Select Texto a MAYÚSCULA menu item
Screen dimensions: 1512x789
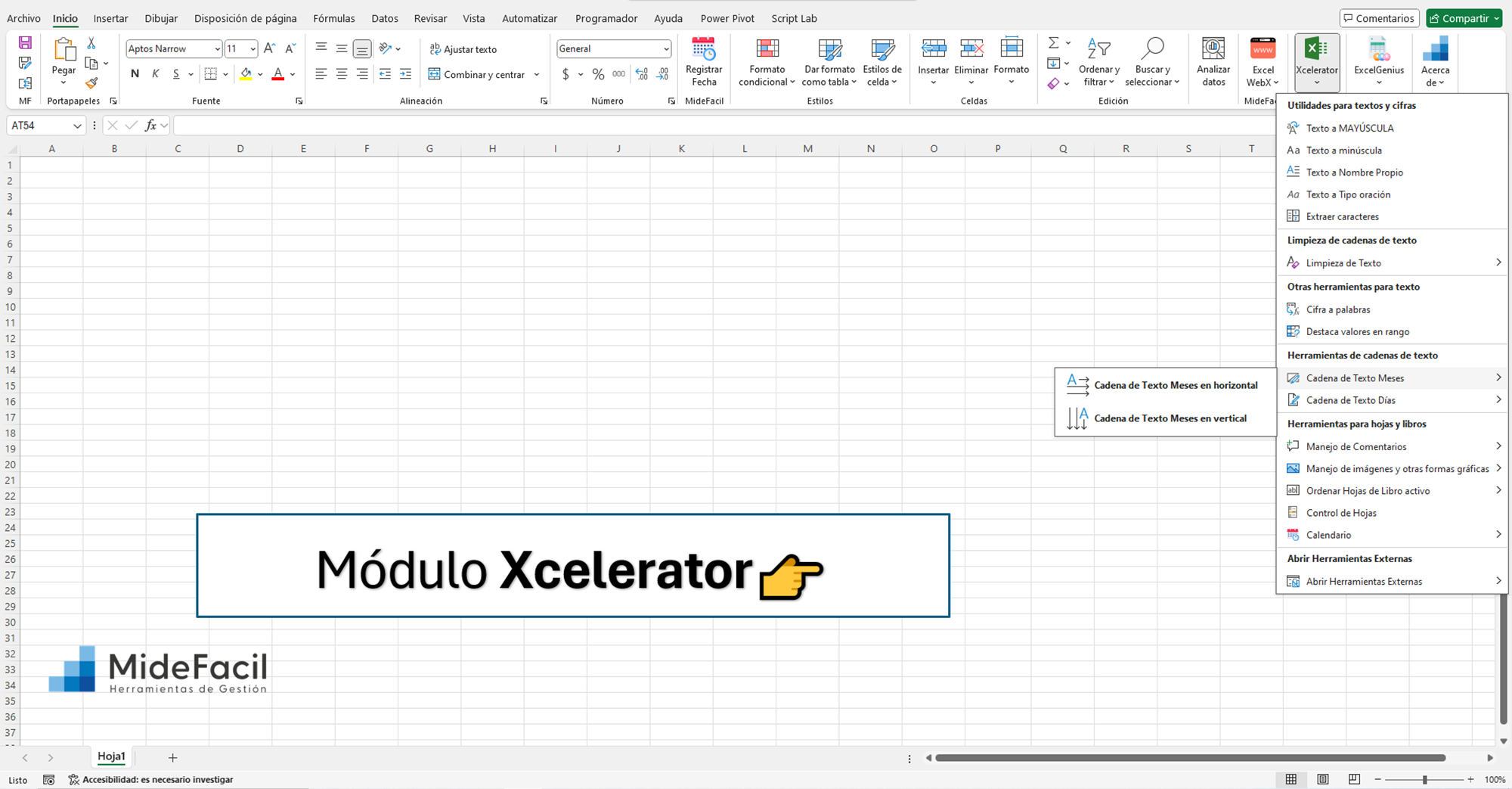pos(1392,128)
